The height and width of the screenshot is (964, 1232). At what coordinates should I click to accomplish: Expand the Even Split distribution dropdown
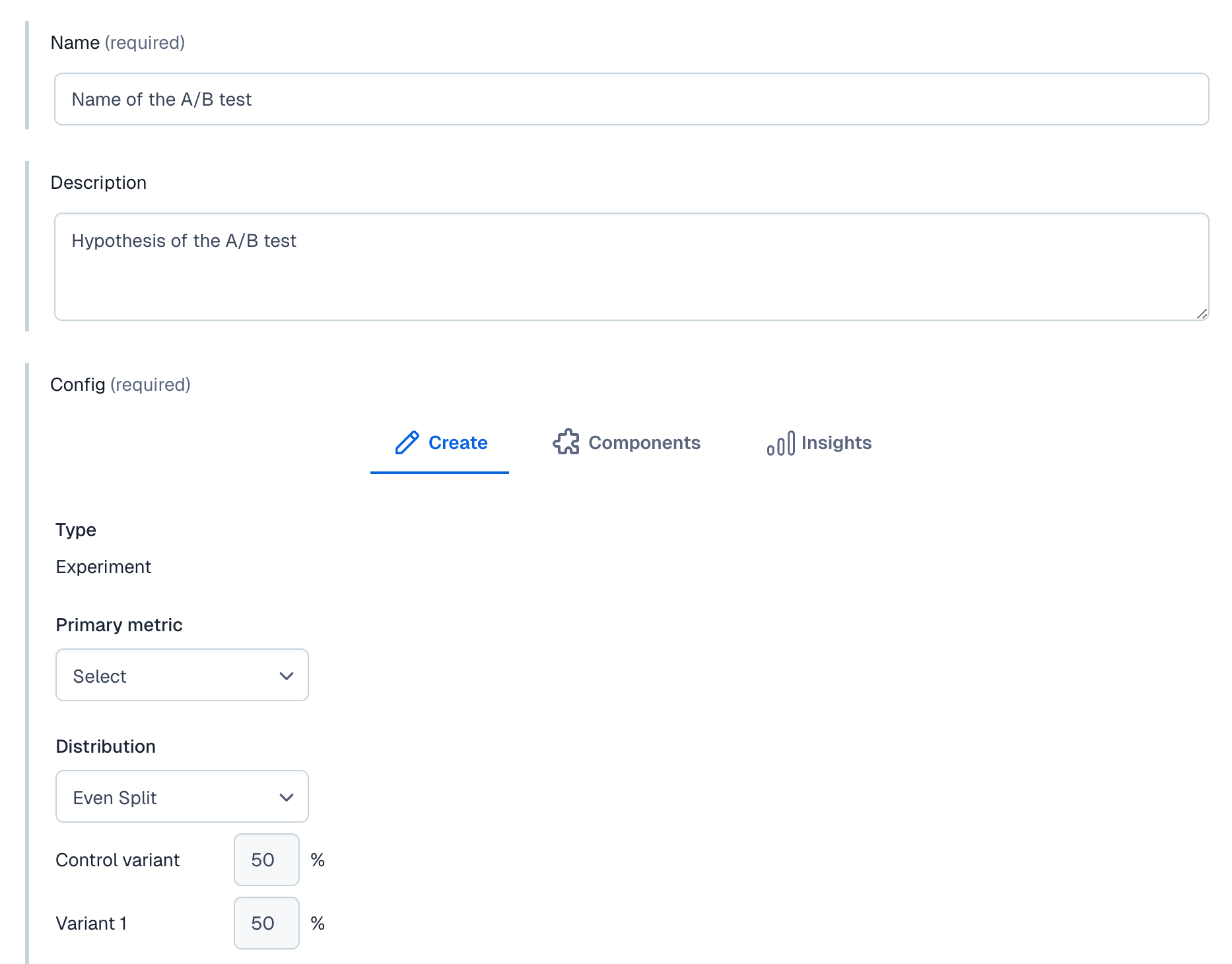pyautogui.click(x=182, y=797)
